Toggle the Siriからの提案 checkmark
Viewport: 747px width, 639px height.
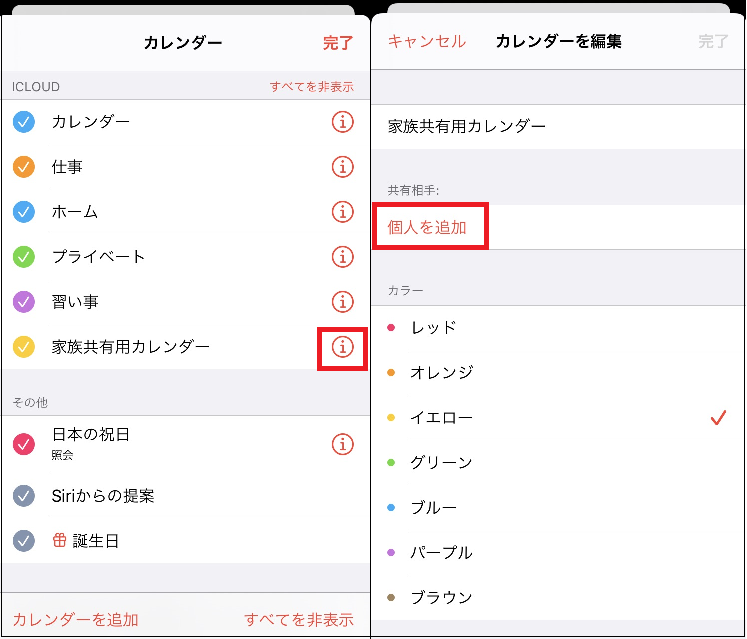(24, 496)
